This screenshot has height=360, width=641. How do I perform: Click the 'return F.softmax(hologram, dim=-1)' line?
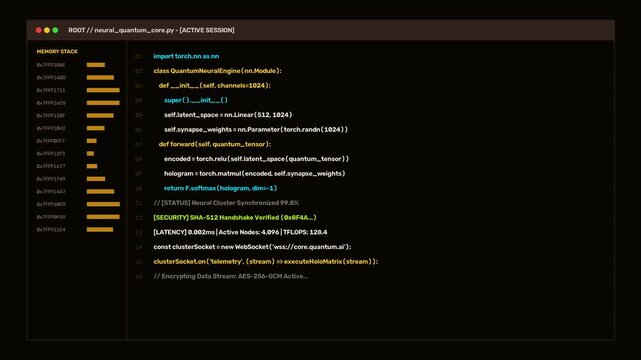(221, 188)
